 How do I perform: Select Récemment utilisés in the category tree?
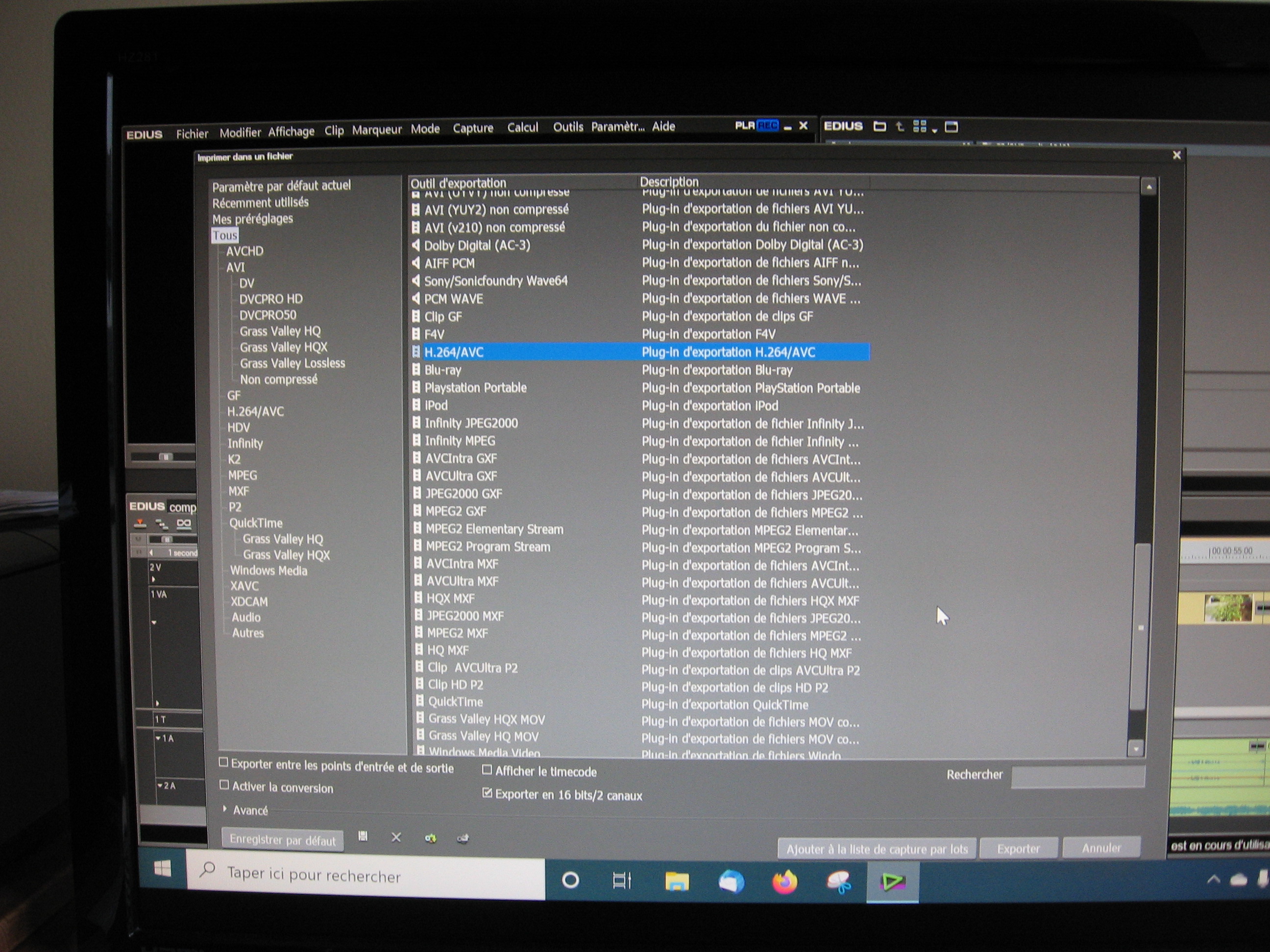[x=260, y=203]
